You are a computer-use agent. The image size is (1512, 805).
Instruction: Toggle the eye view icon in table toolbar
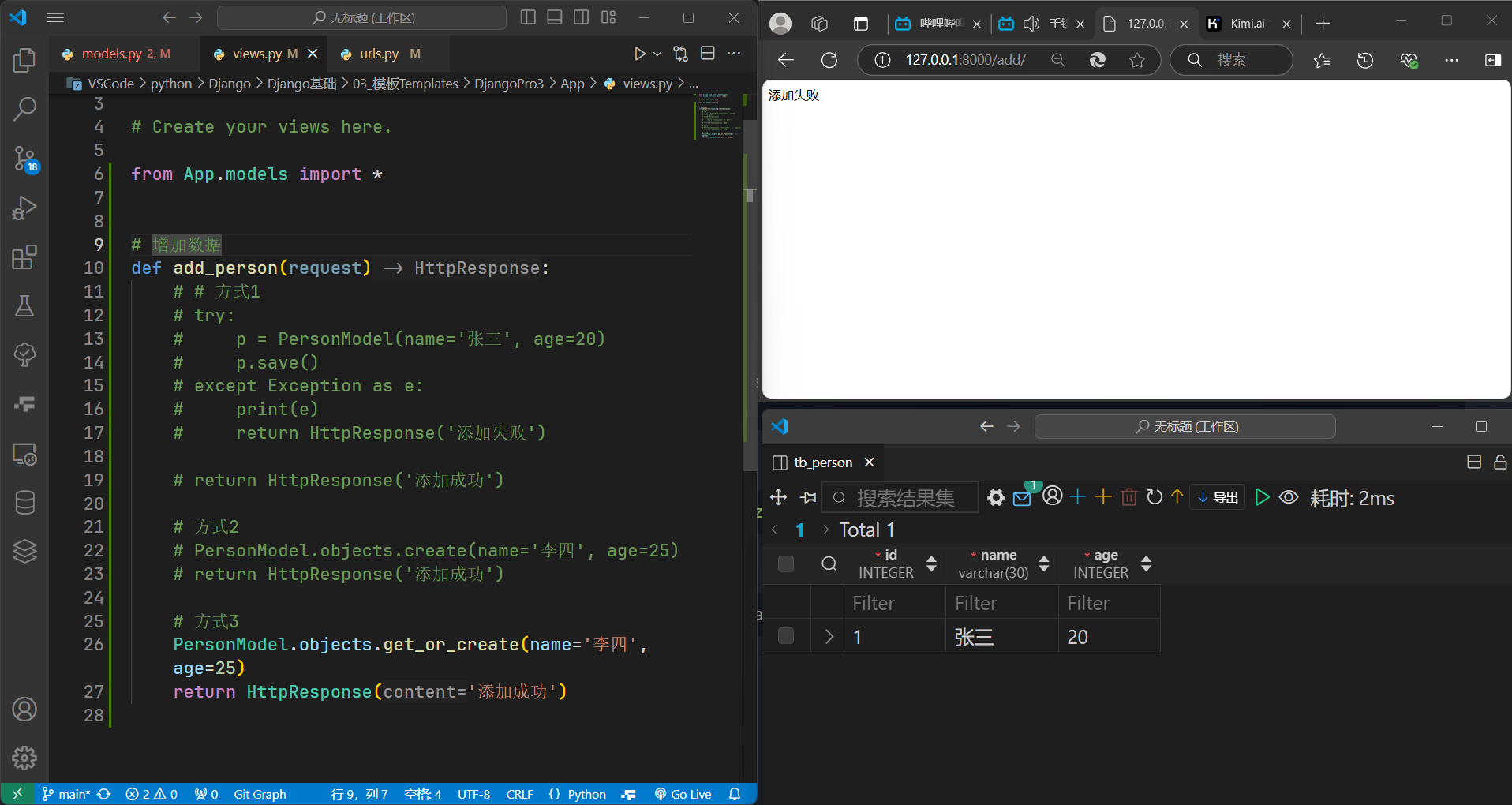click(1288, 497)
